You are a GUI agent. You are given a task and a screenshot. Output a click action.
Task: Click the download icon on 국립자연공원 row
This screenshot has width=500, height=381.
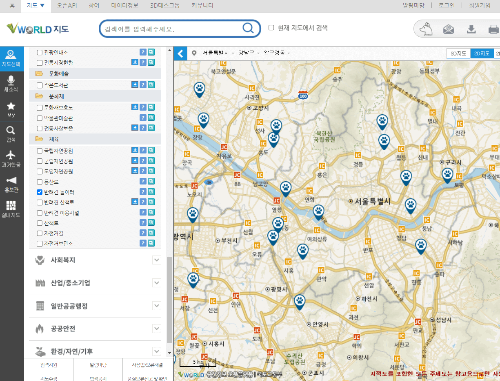tap(134, 150)
